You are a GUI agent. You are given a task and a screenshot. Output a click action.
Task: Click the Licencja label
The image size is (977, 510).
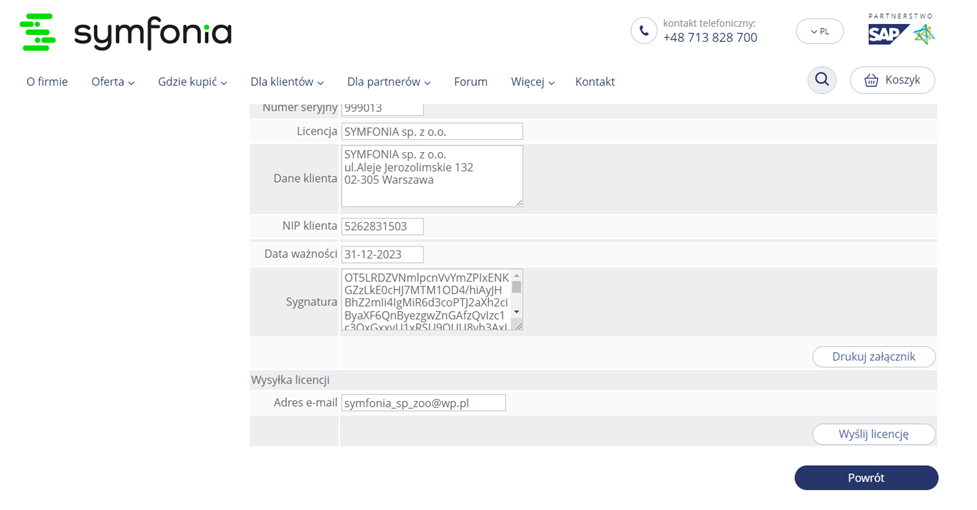(x=317, y=131)
